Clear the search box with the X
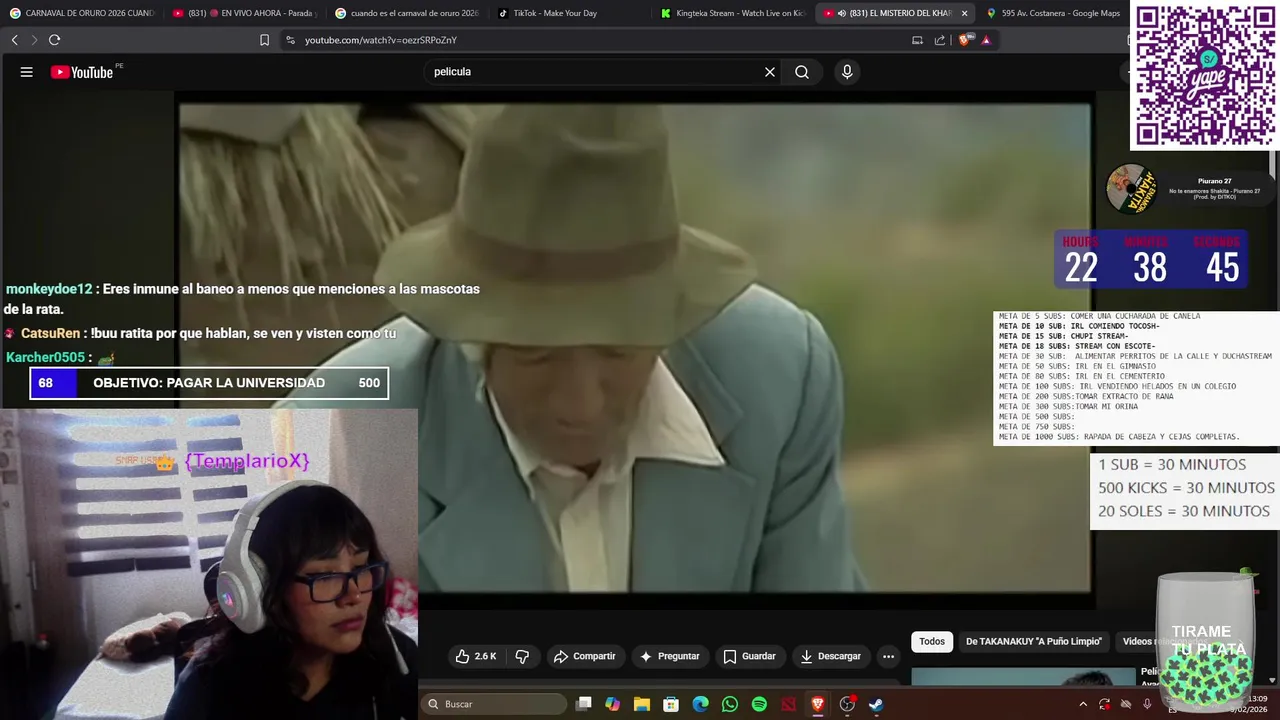This screenshot has width=1280, height=720. tap(770, 72)
